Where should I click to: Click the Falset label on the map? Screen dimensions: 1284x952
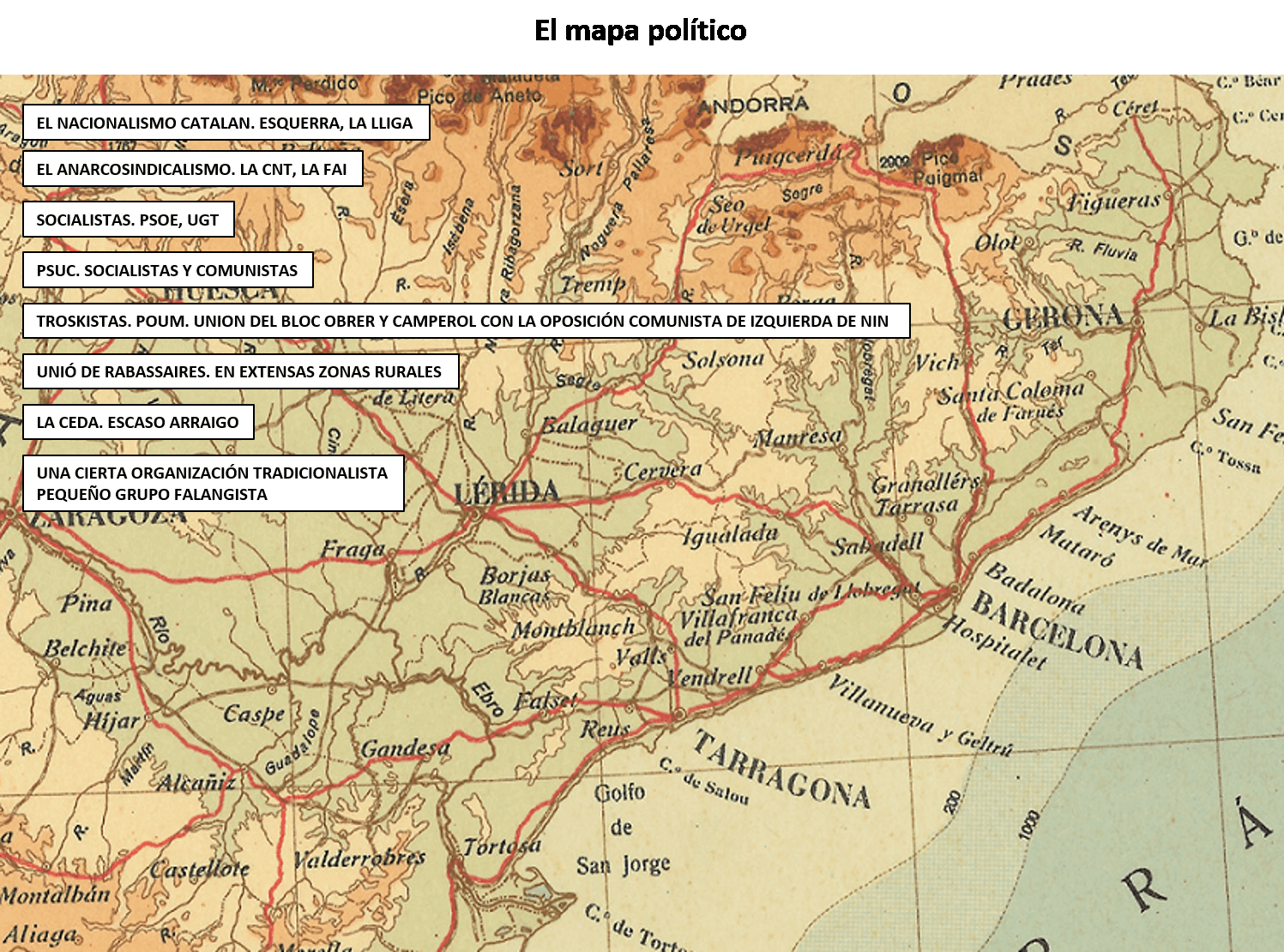tap(546, 702)
